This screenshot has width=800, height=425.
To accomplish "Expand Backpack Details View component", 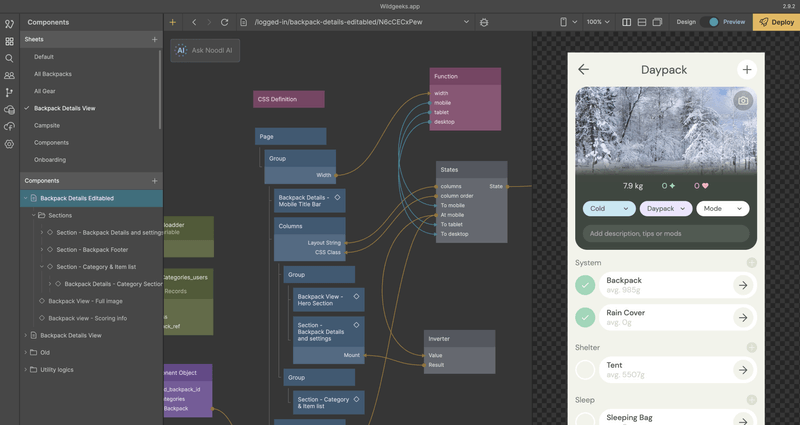I will tap(26, 335).
